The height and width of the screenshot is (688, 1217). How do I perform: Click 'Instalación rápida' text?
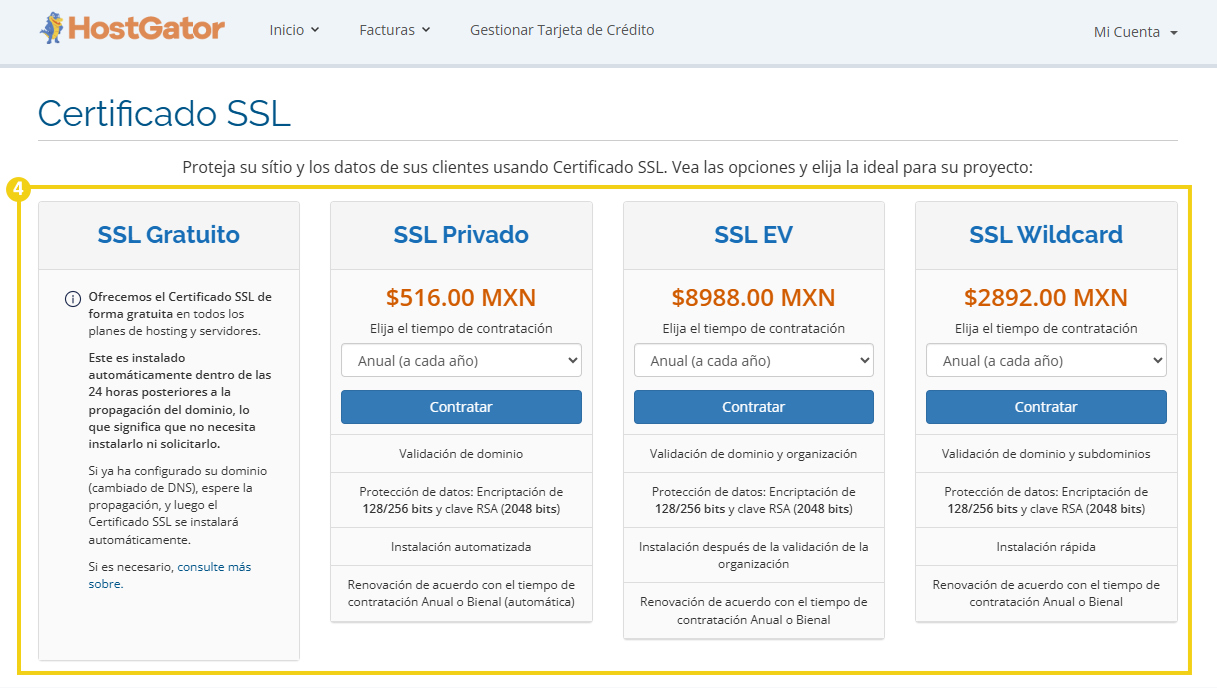coord(1046,547)
